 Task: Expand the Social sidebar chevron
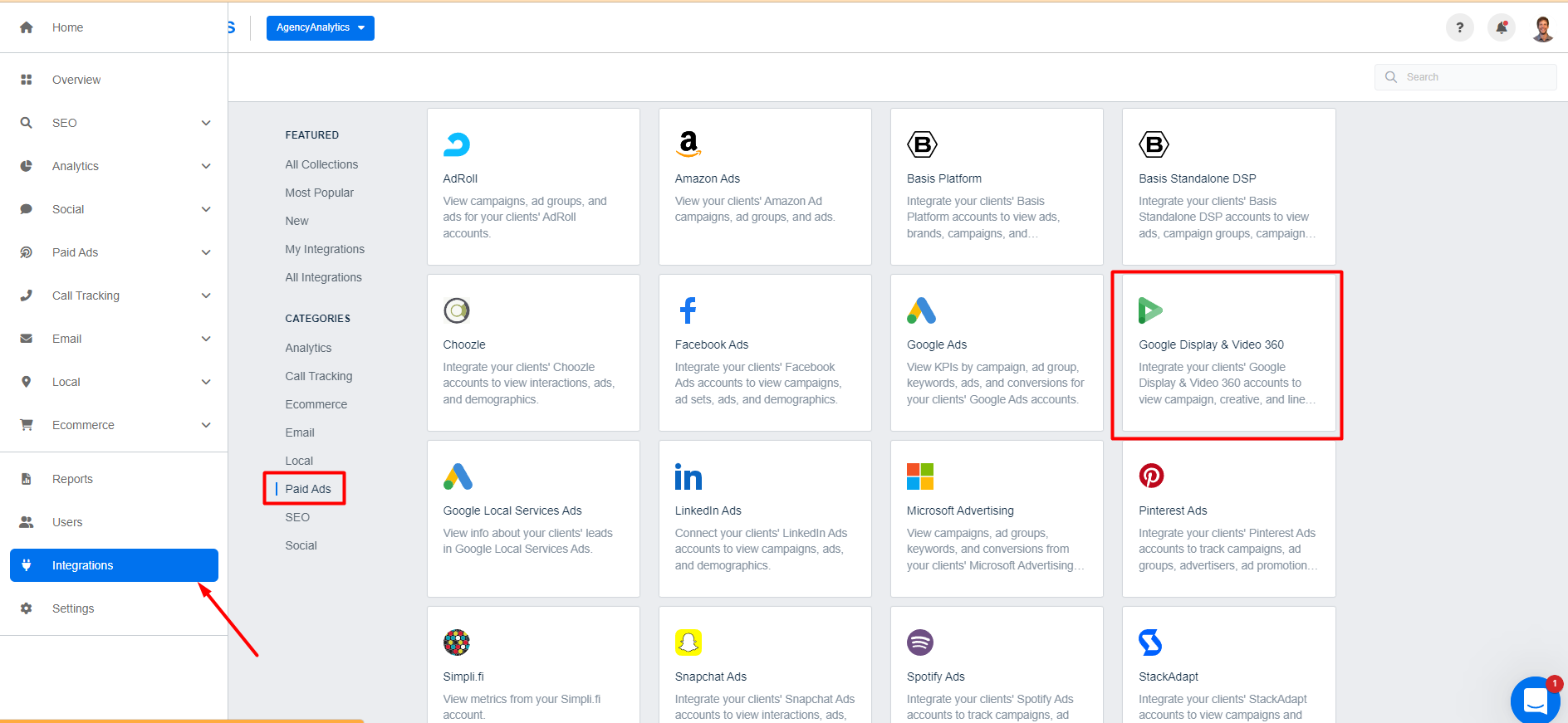click(206, 209)
